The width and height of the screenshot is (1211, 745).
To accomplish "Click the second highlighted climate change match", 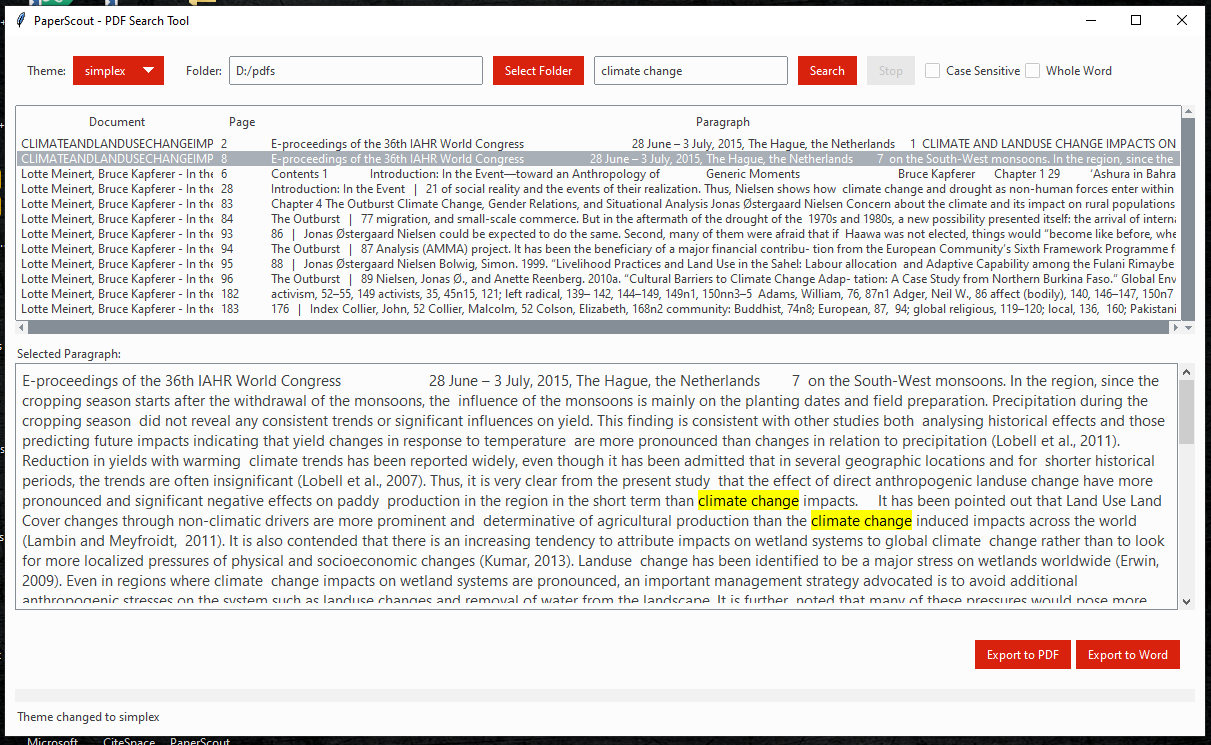I will tap(861, 521).
